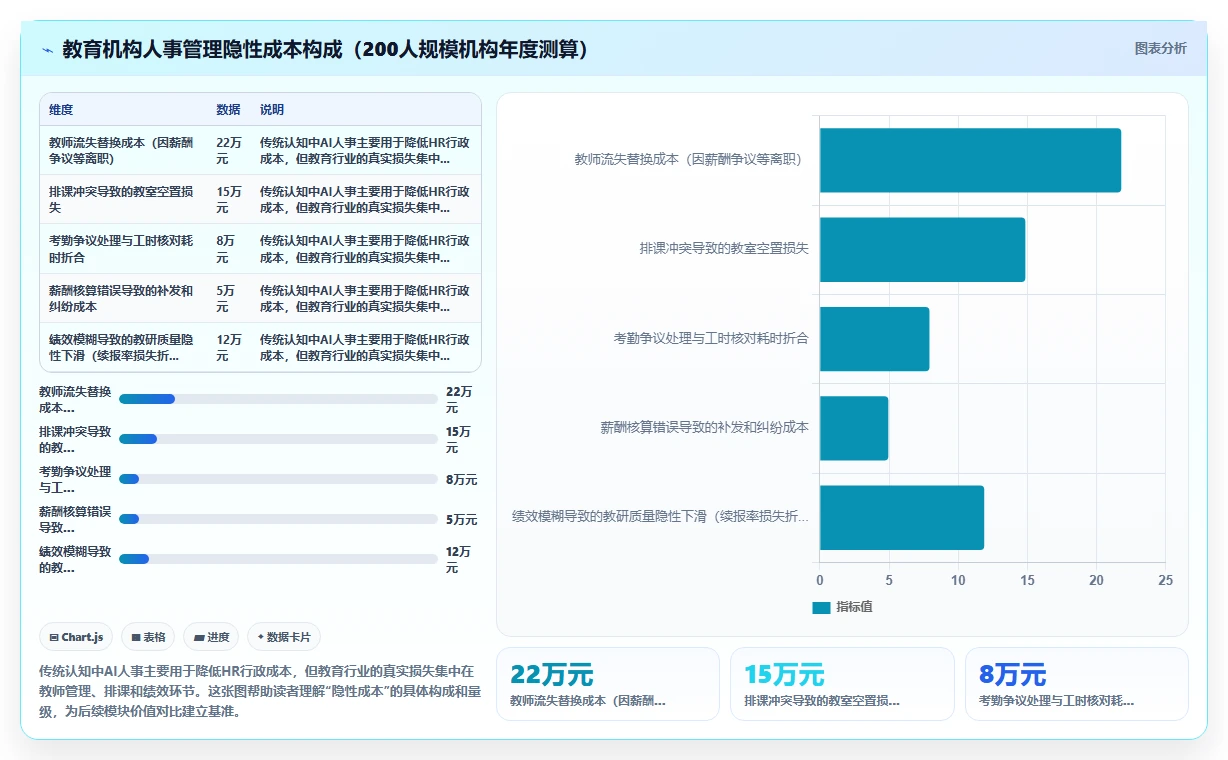Click the 考勤争议处理 progress bar
The image size is (1228, 760).
point(278,479)
